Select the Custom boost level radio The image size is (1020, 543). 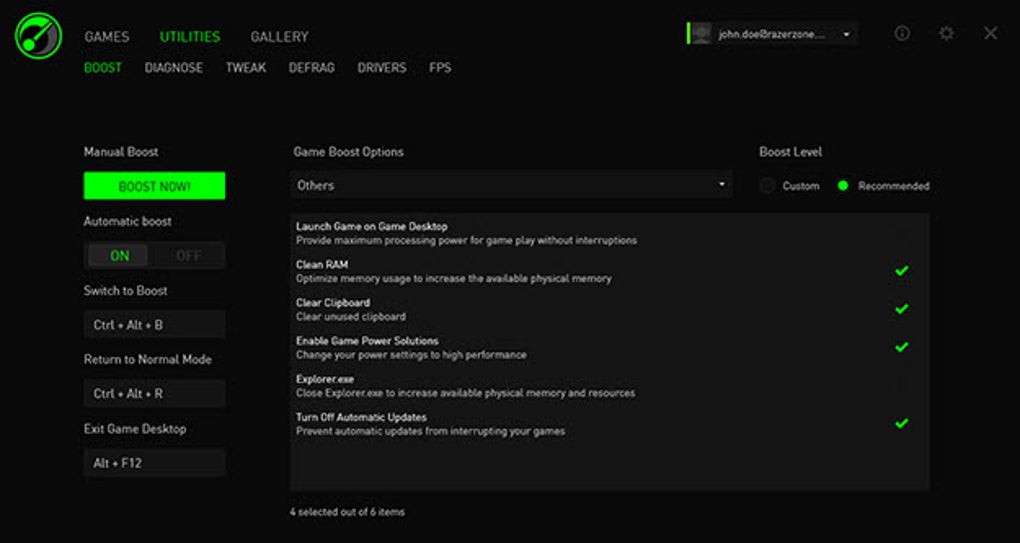click(x=768, y=186)
